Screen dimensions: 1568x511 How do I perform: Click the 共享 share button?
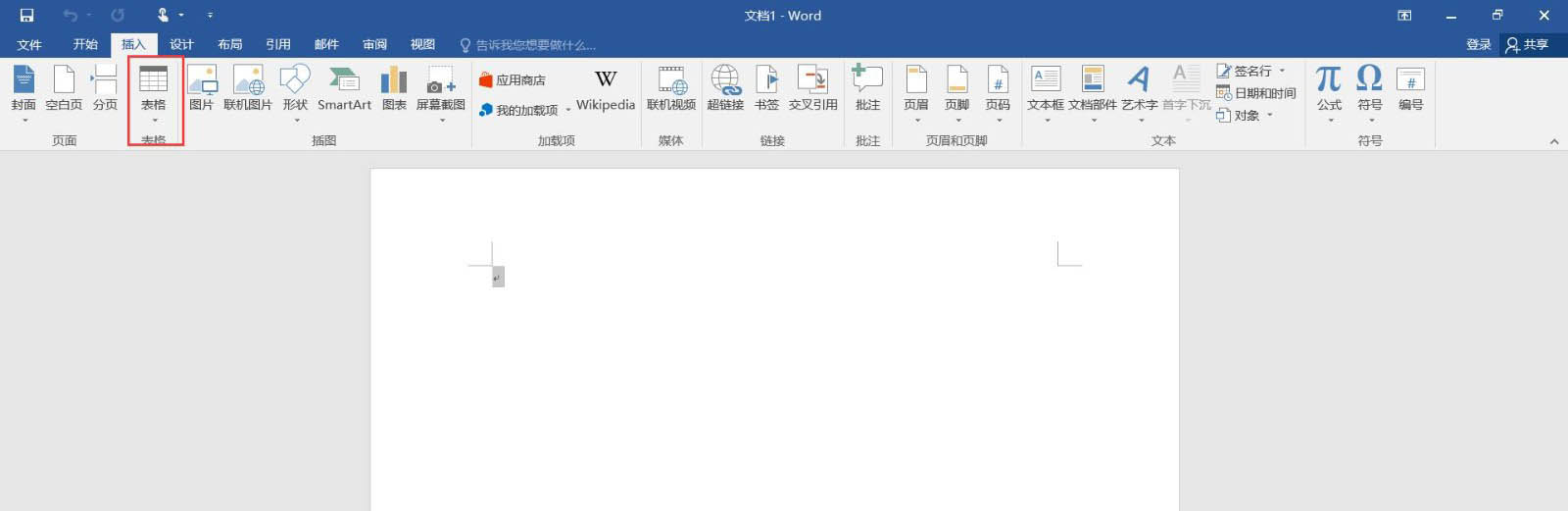click(x=1528, y=44)
